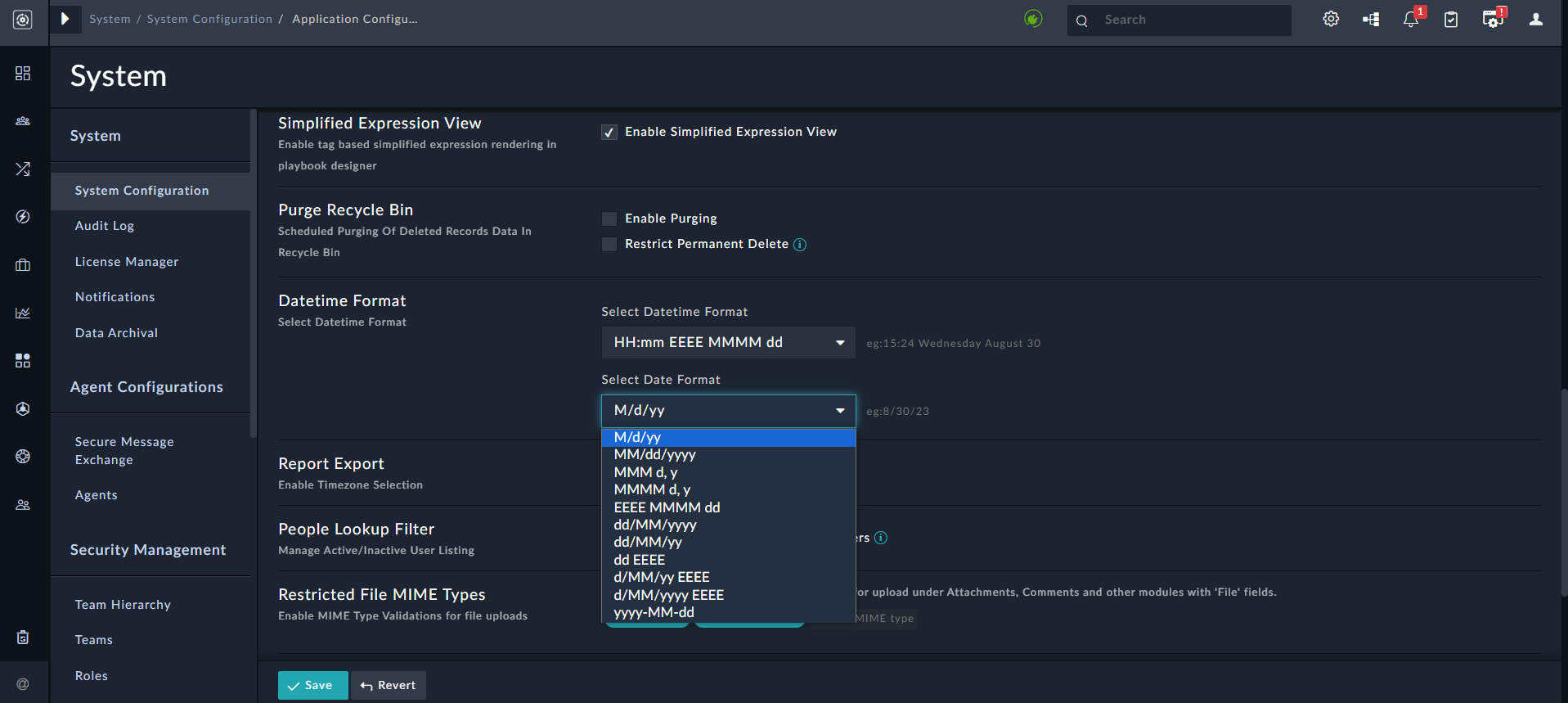This screenshot has height=703, width=1568.
Task: Click the search magnifier icon
Action: tap(1082, 20)
